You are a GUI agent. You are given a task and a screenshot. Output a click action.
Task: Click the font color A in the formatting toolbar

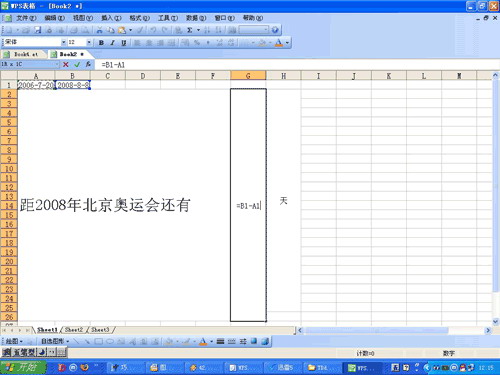point(279,43)
